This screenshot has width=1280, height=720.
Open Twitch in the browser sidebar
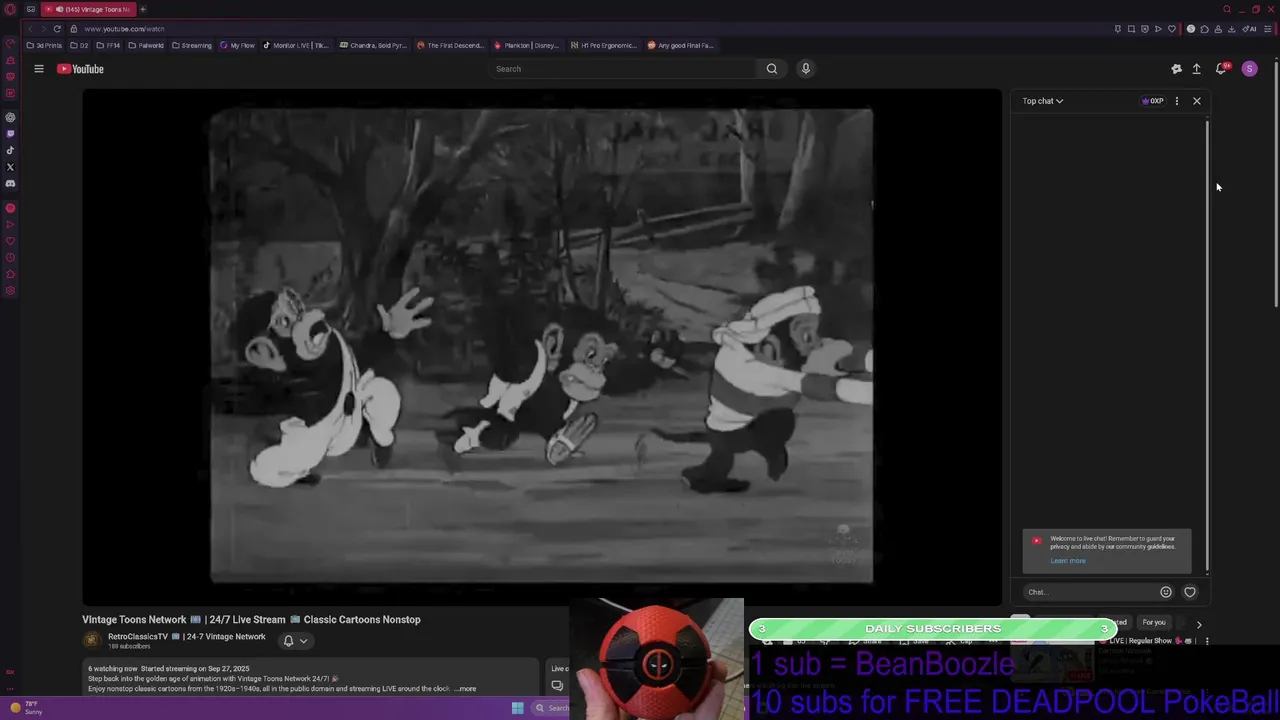tap(10, 133)
